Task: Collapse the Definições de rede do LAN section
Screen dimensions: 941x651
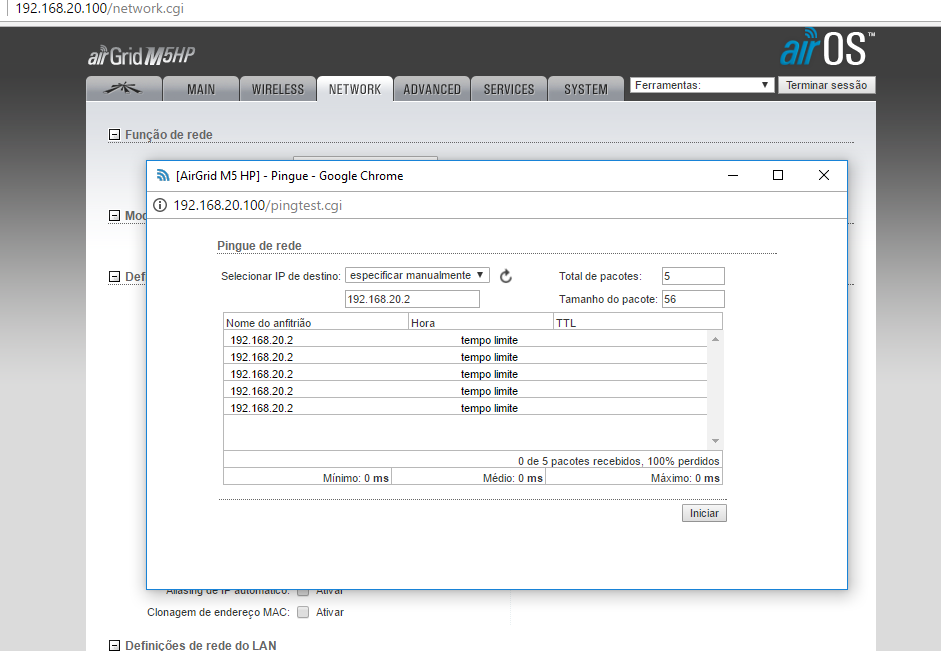Action: [114, 646]
